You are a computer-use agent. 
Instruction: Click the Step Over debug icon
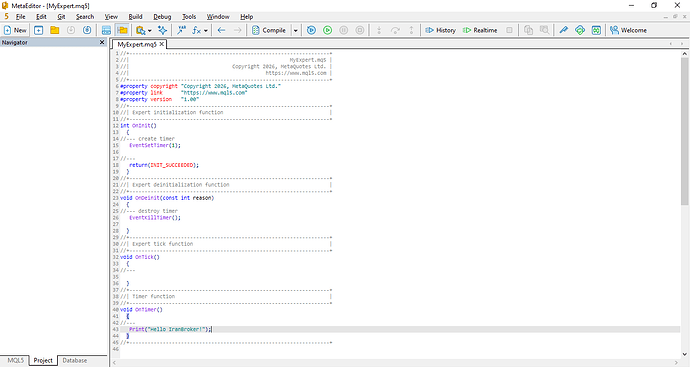click(395, 30)
